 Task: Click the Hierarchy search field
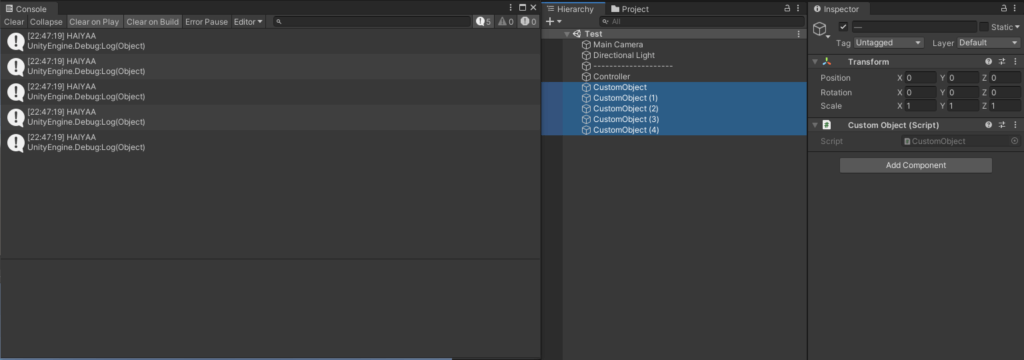701,22
